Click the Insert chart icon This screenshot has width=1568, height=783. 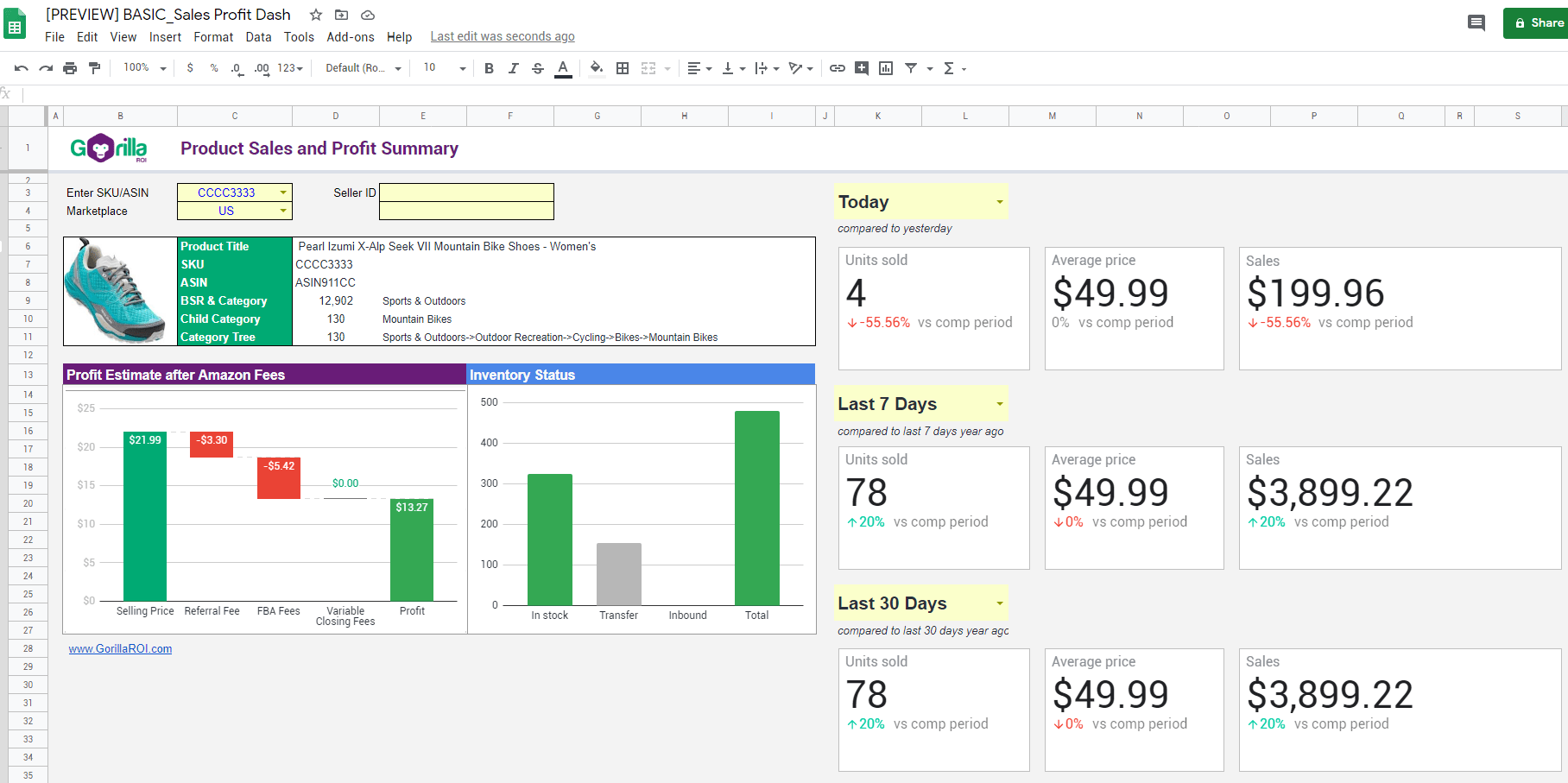(x=885, y=68)
